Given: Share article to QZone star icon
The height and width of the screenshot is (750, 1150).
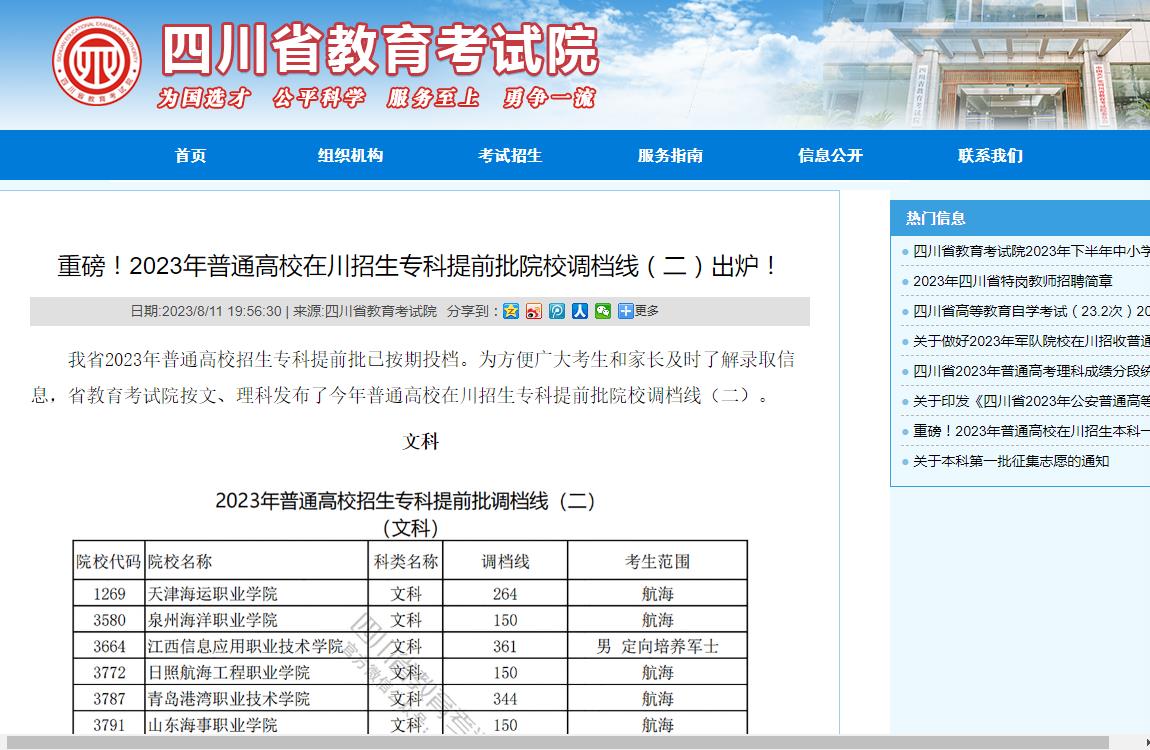Looking at the screenshot, I should tap(511, 312).
